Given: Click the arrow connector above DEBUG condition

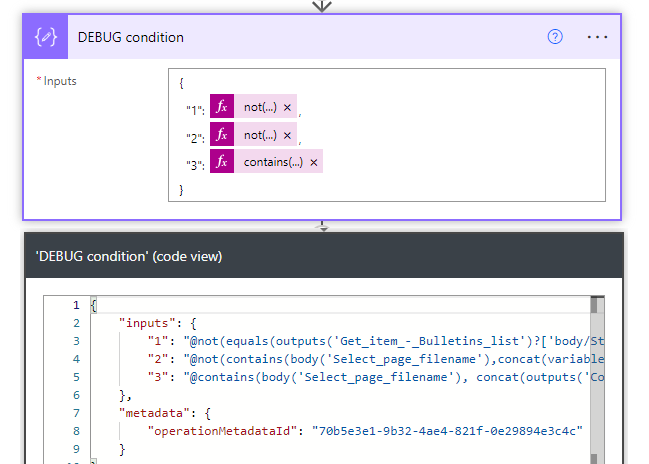Looking at the screenshot, I should [x=322, y=5].
